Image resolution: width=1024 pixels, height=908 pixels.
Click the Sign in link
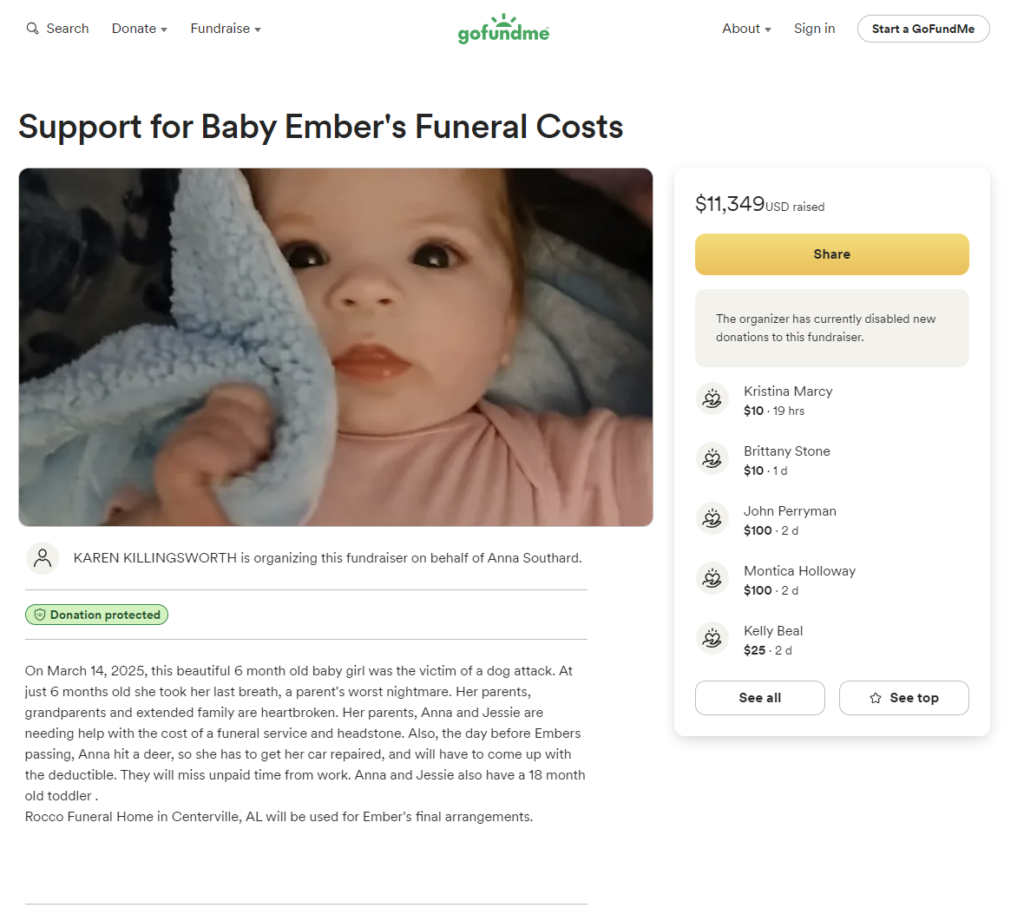(814, 29)
